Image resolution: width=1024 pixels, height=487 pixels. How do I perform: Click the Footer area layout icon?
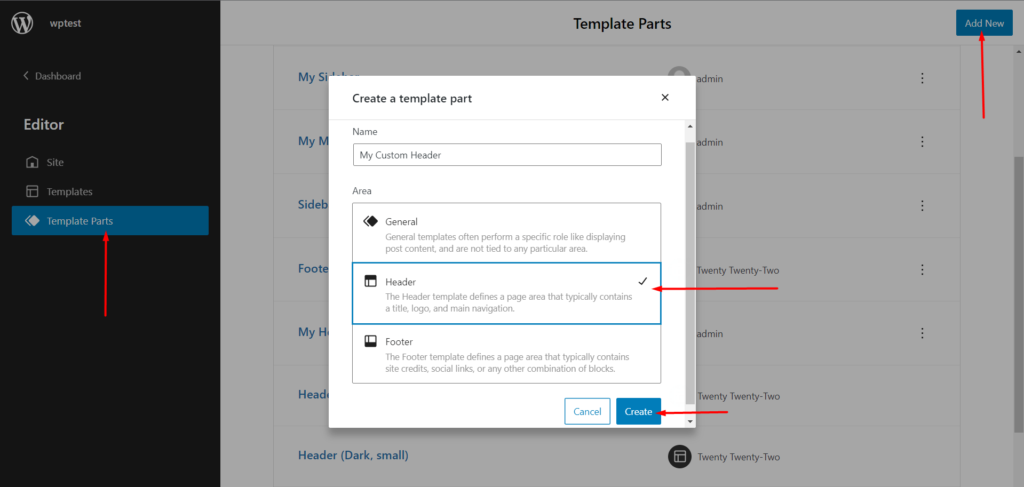tap(371, 342)
